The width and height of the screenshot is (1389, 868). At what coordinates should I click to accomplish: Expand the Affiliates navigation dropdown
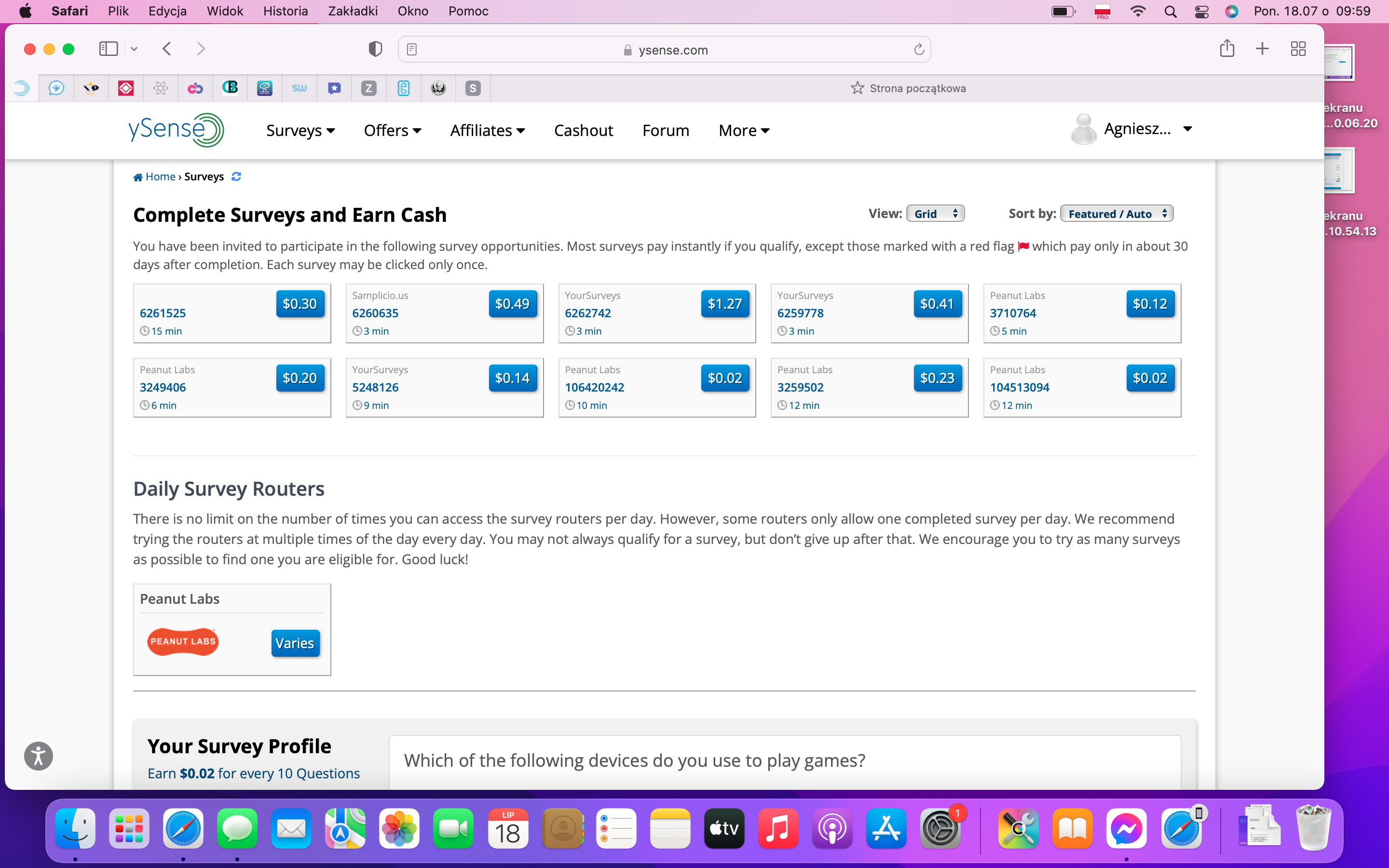click(487, 130)
